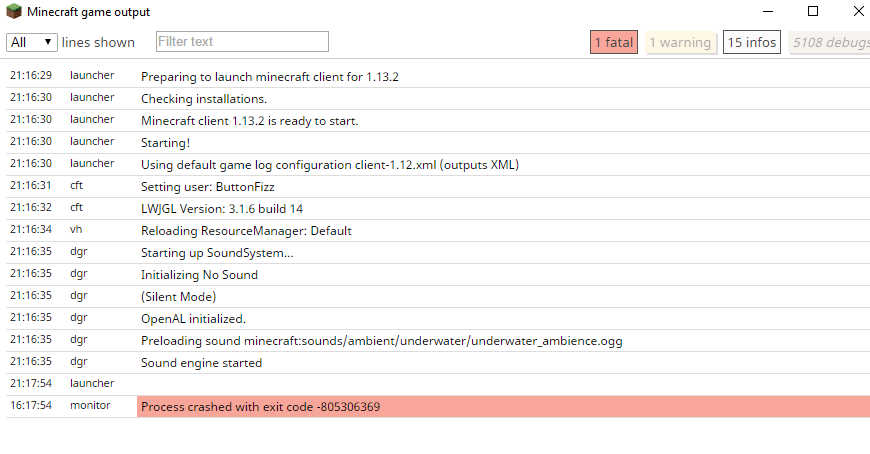Click the LWJGL Version 3.1.6 log entry
870x454 pixels.
pos(222,208)
